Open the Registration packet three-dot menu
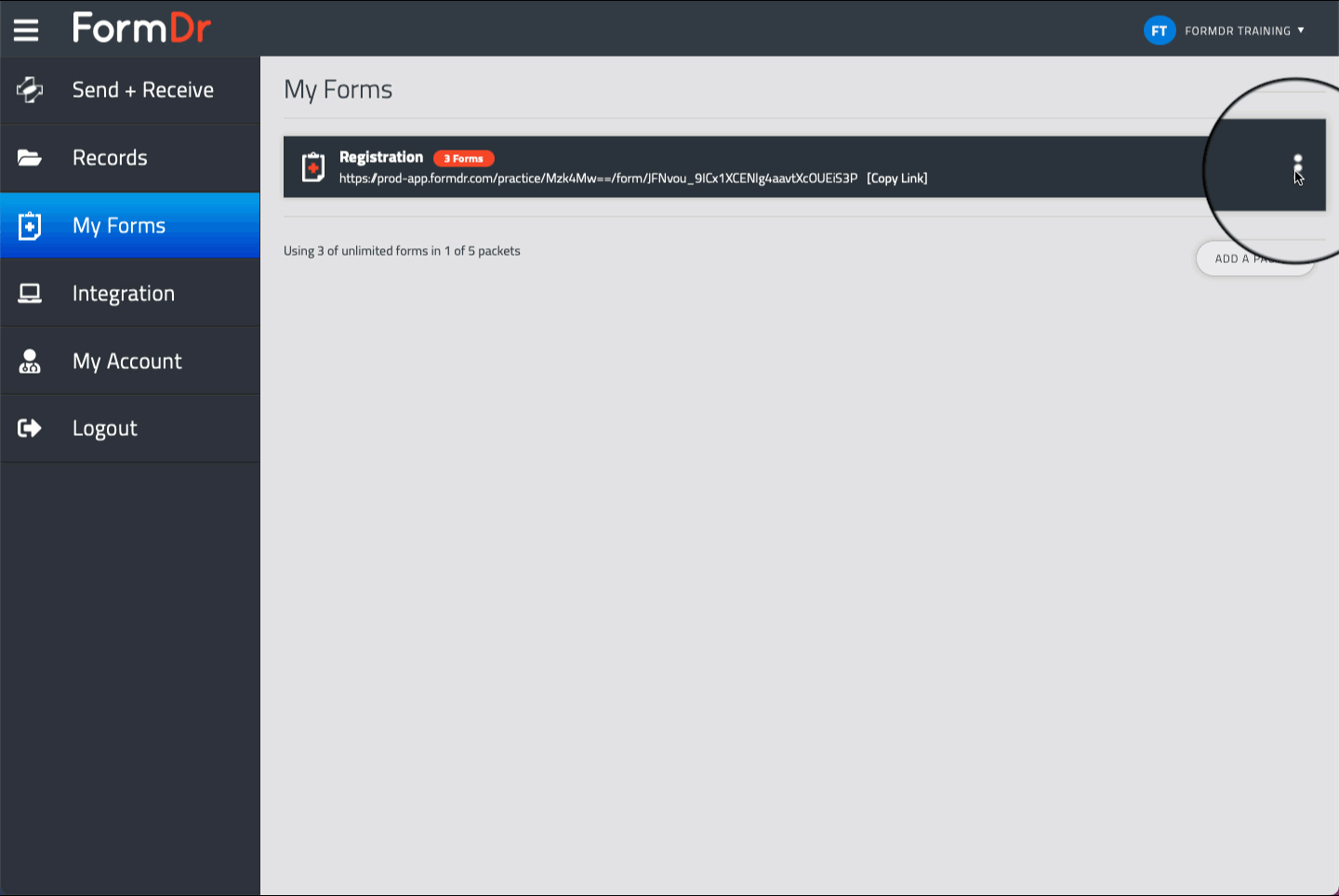The width and height of the screenshot is (1339, 896). (1298, 167)
